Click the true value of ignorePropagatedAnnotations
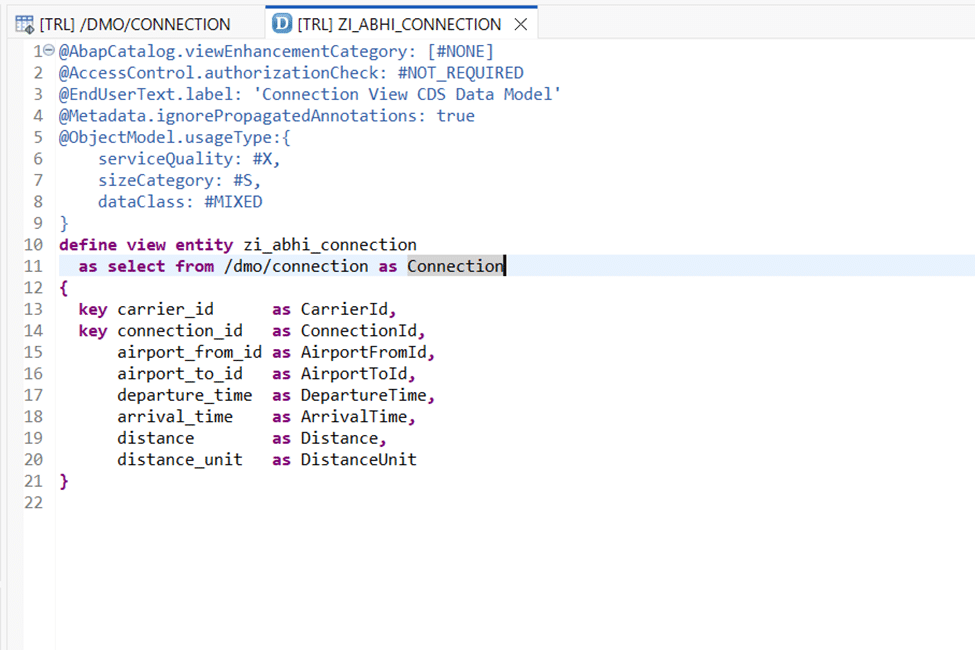 (x=456, y=116)
